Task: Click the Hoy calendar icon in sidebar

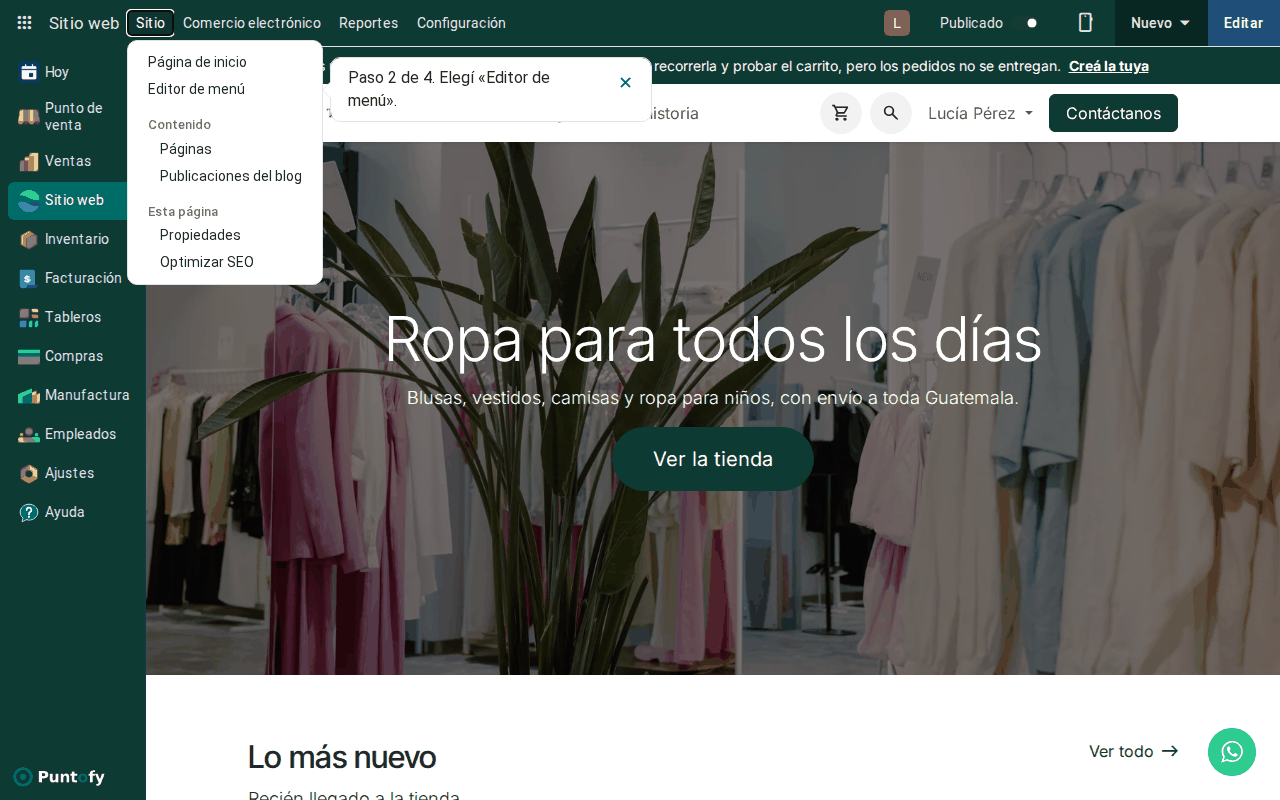Action: 29,72
